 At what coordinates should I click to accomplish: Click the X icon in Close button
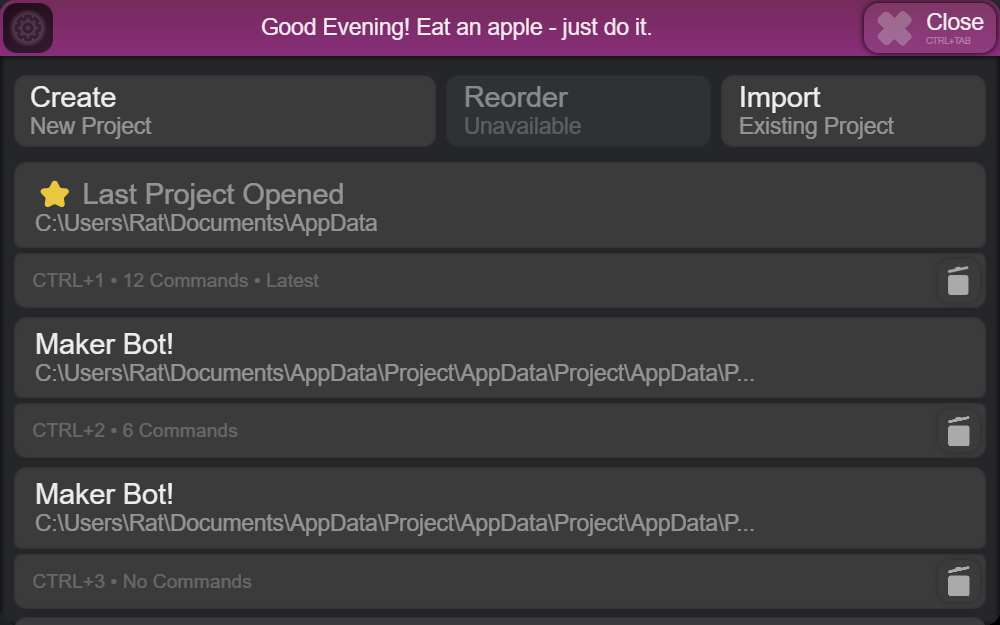coord(894,29)
